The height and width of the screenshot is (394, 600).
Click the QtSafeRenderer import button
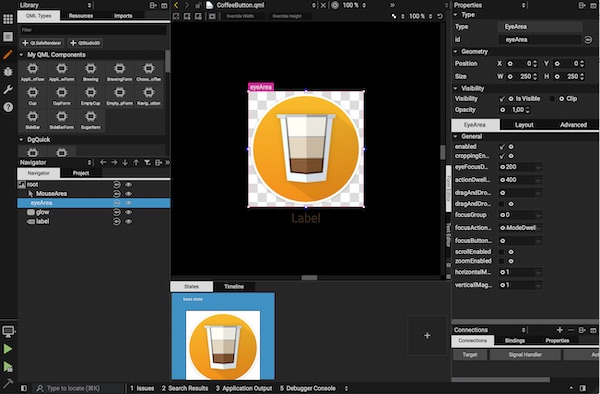[42, 43]
